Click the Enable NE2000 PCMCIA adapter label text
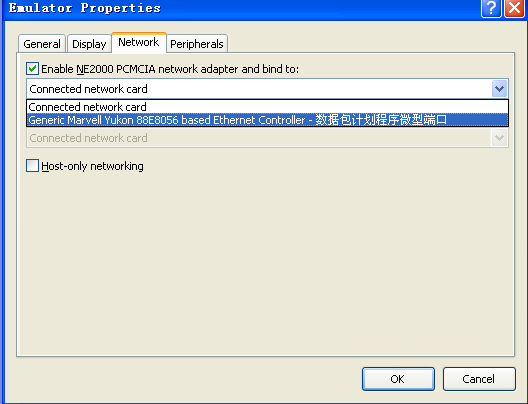The height and width of the screenshot is (404, 528). tap(170, 69)
